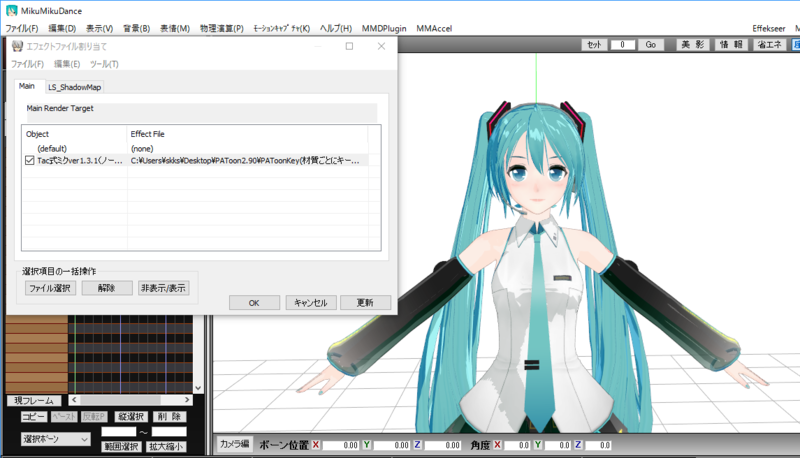The width and height of the screenshot is (800, 458).
Task: Click the ファイル選択 button
Action: (50, 288)
